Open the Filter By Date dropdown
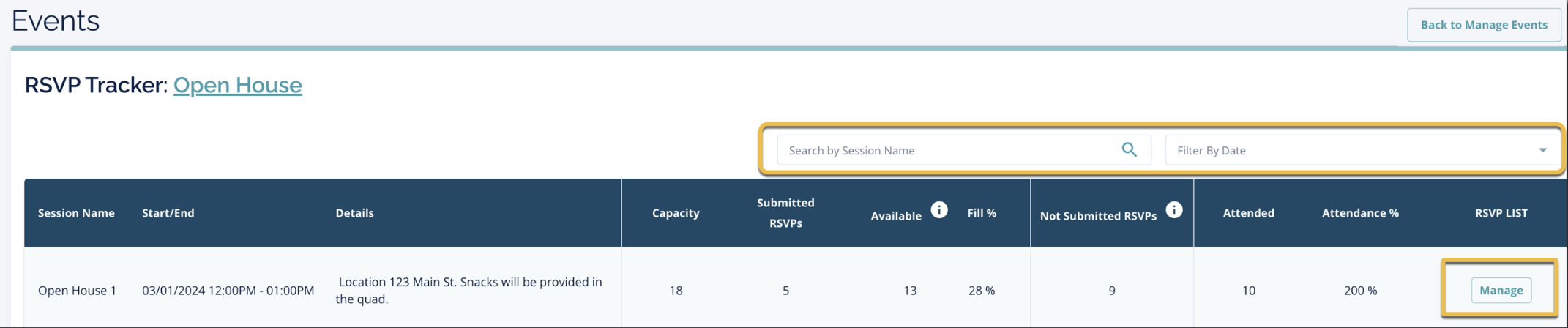1568x328 pixels. pos(1354,150)
